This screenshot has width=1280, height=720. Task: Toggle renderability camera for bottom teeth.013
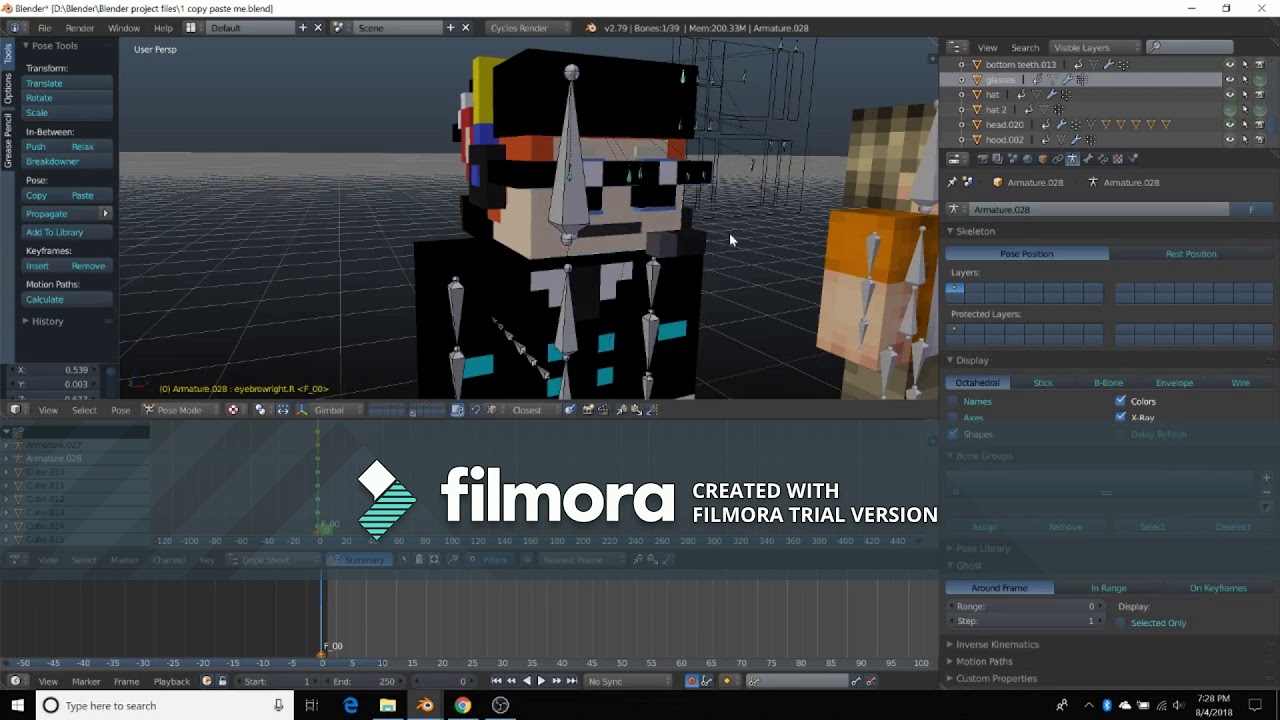click(x=1259, y=64)
